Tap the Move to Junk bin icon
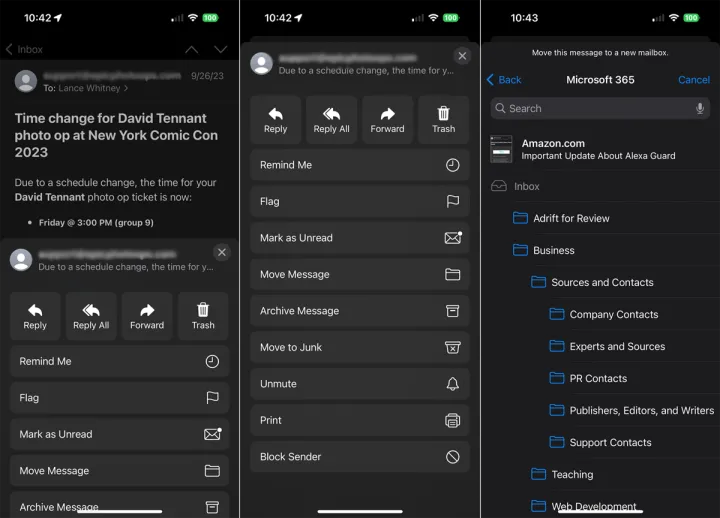This screenshot has width=720, height=518. pyautogui.click(x=452, y=347)
